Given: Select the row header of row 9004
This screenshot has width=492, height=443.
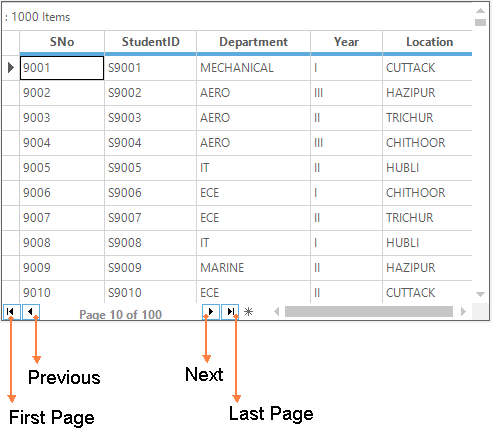Looking at the screenshot, I should coord(11,143).
